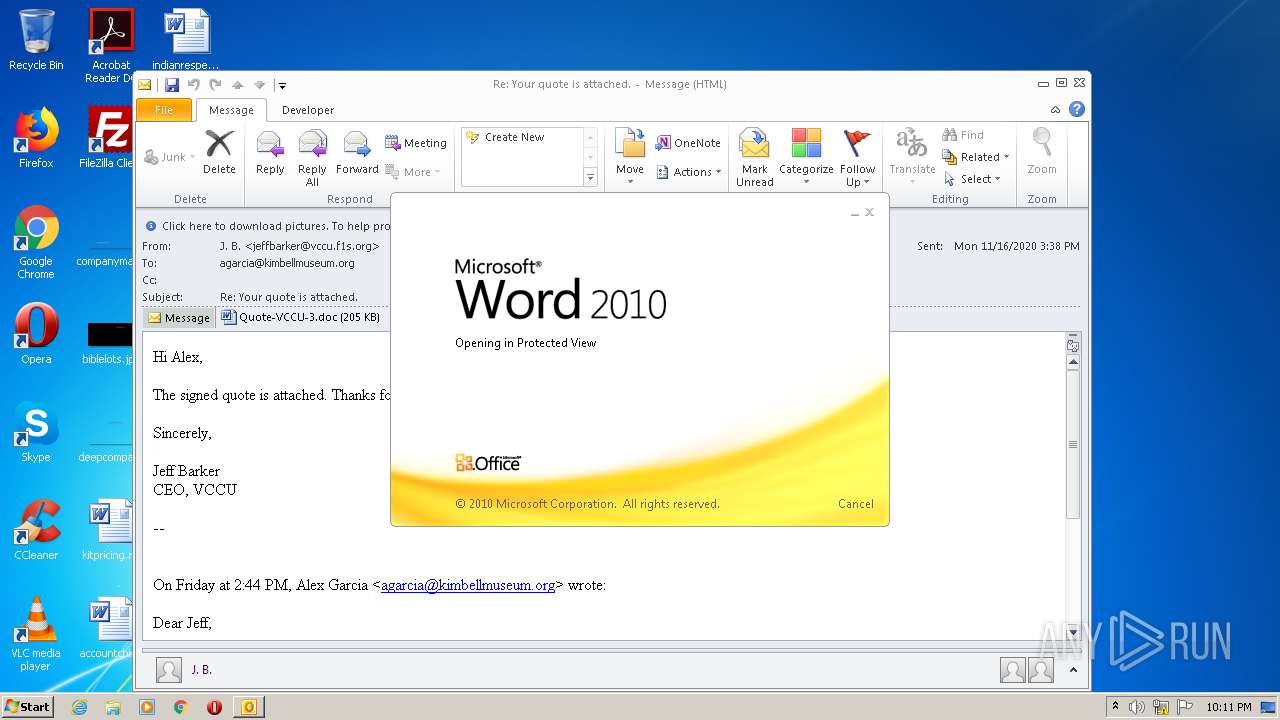Open the Move dropdown

630,157
